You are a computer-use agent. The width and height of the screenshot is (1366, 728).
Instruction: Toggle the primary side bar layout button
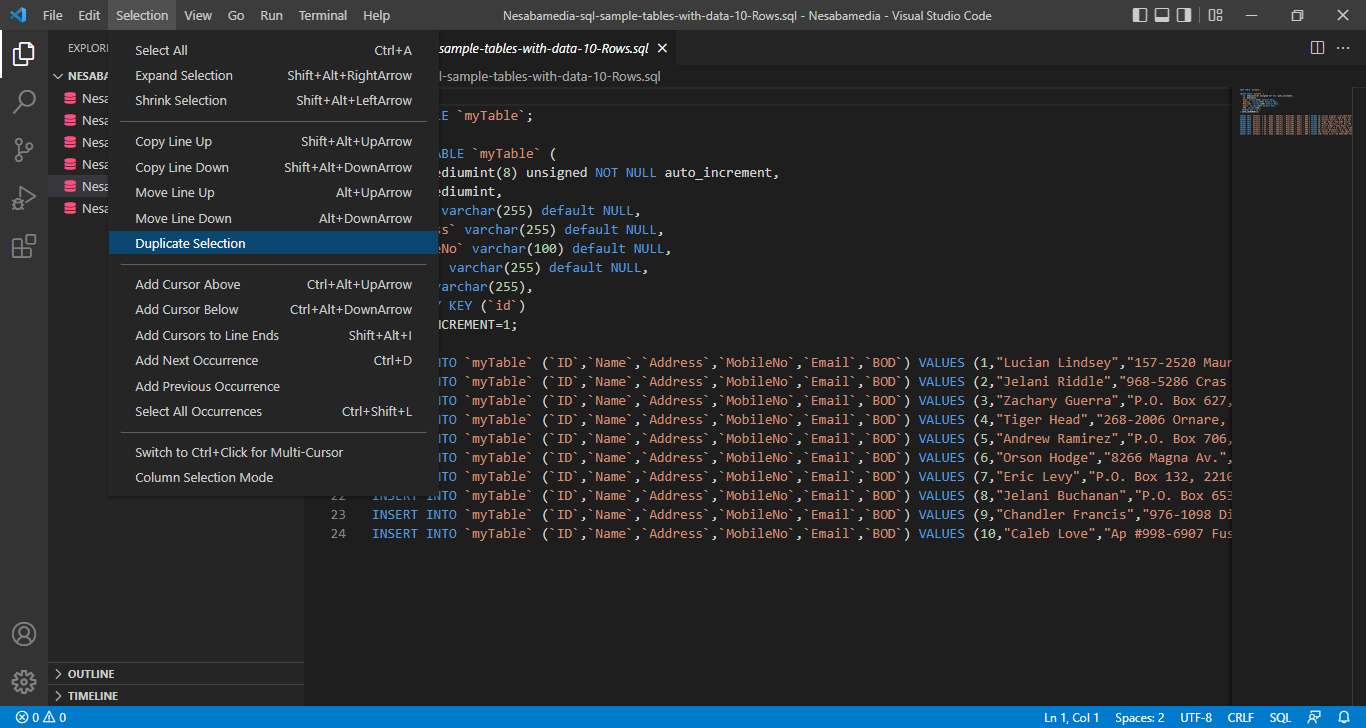[x=1140, y=16]
